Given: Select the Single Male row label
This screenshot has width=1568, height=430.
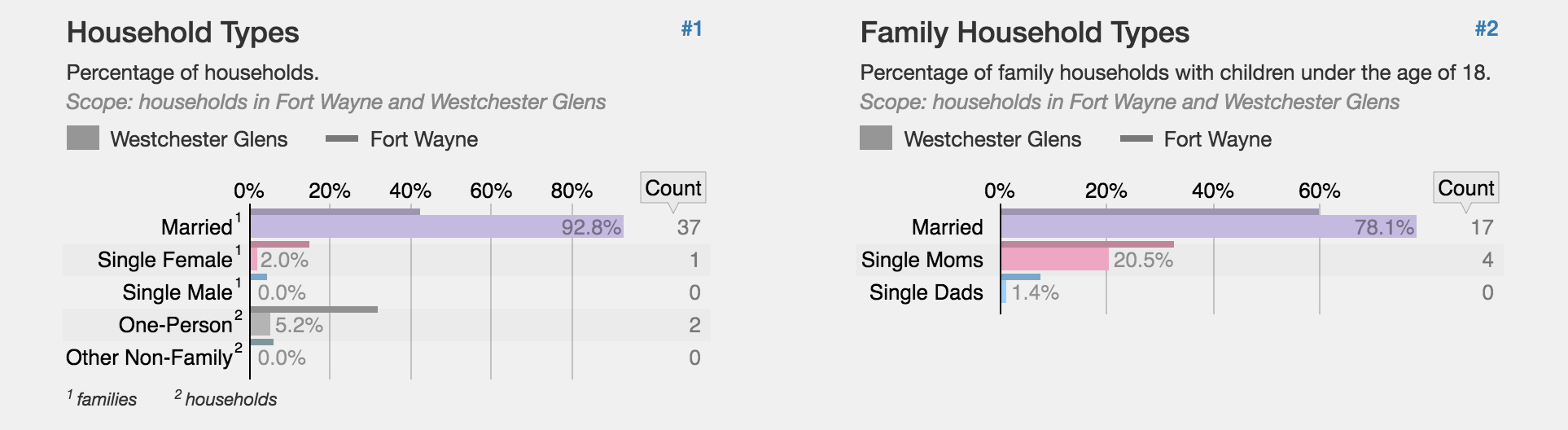Looking at the screenshot, I should click(177, 292).
